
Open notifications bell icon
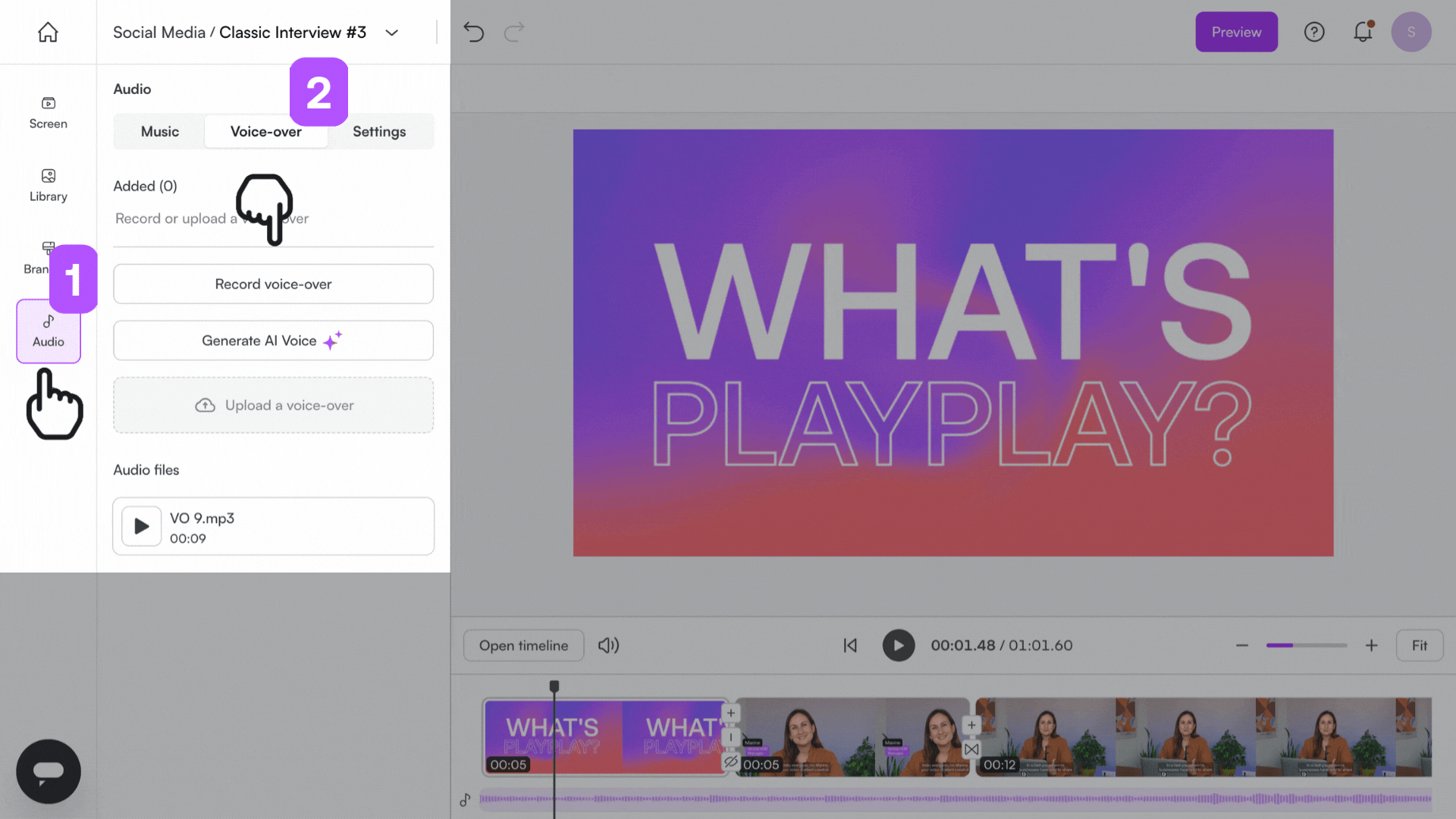pyautogui.click(x=1363, y=32)
